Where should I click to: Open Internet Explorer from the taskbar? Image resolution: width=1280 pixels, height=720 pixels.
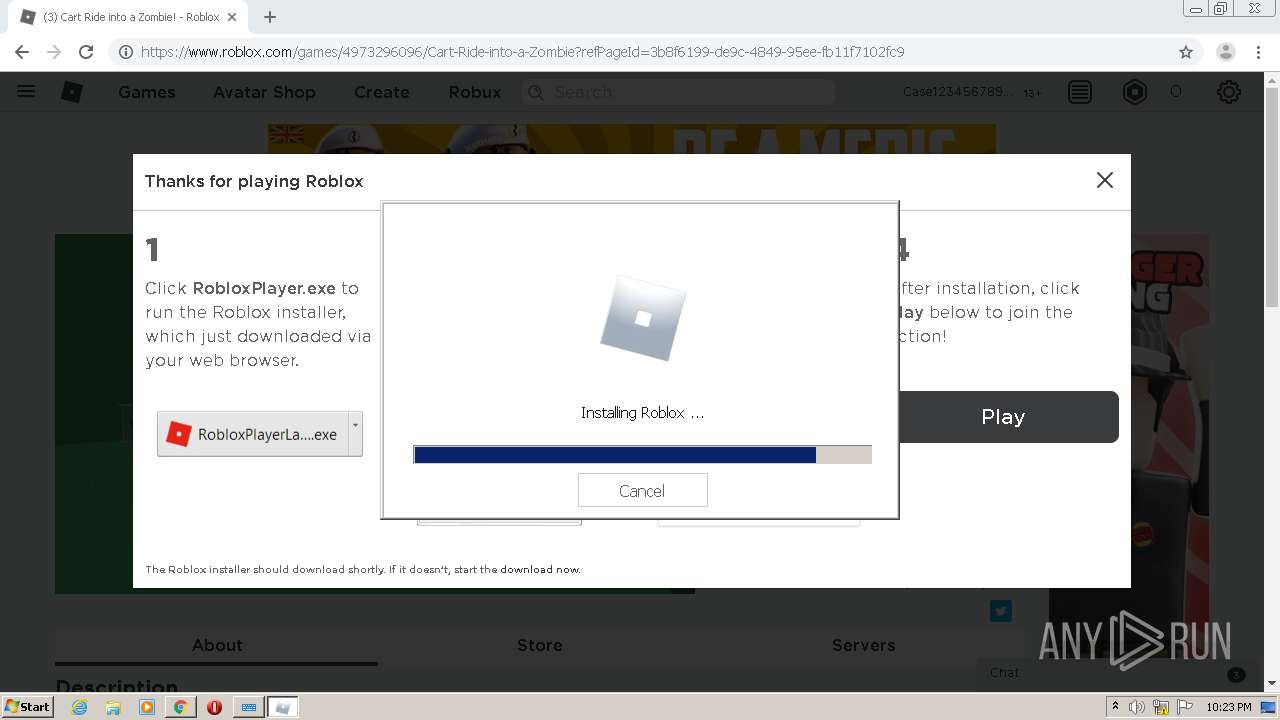point(79,707)
